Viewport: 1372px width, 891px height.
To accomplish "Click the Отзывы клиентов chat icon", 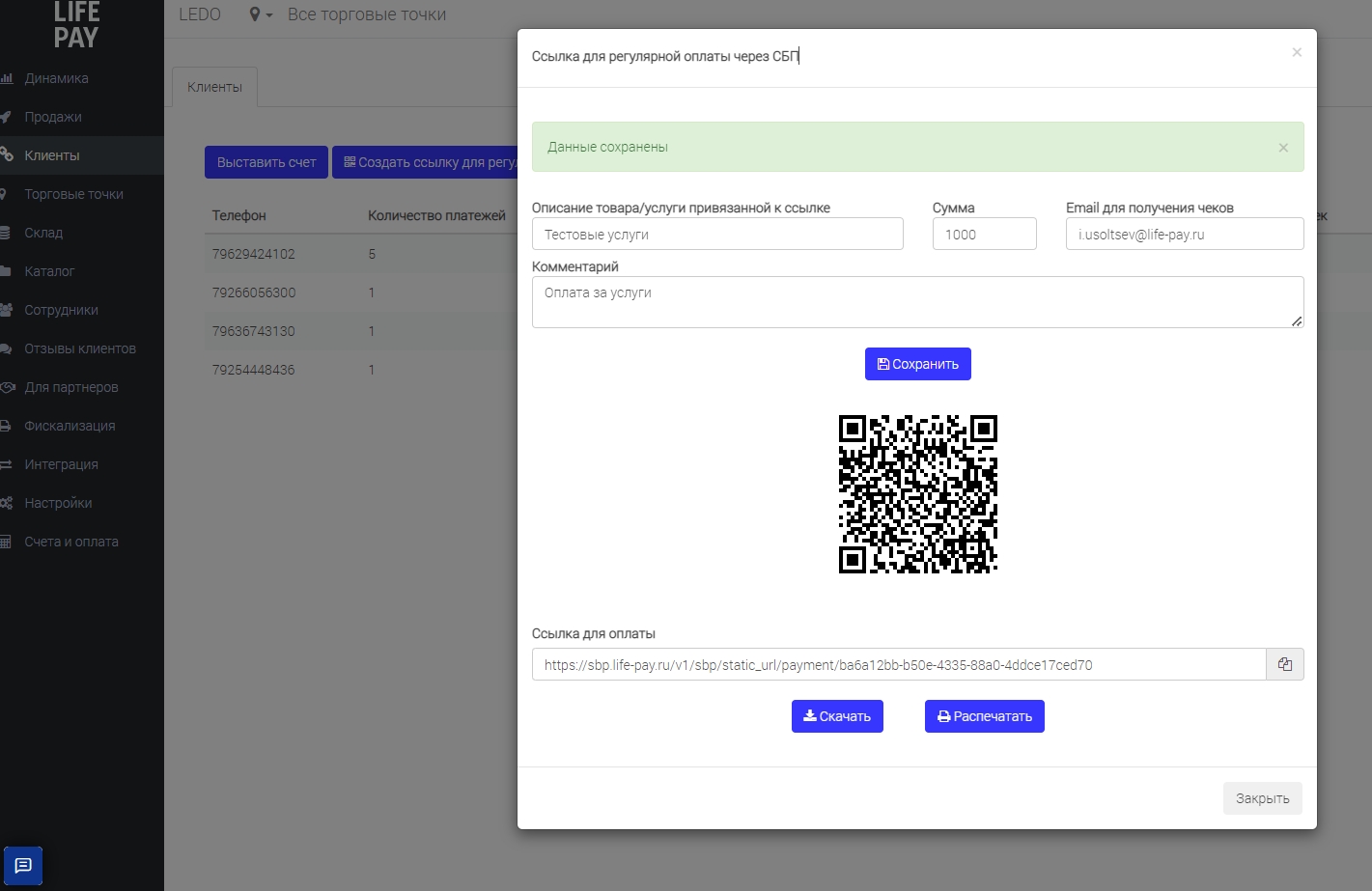I will (6, 348).
